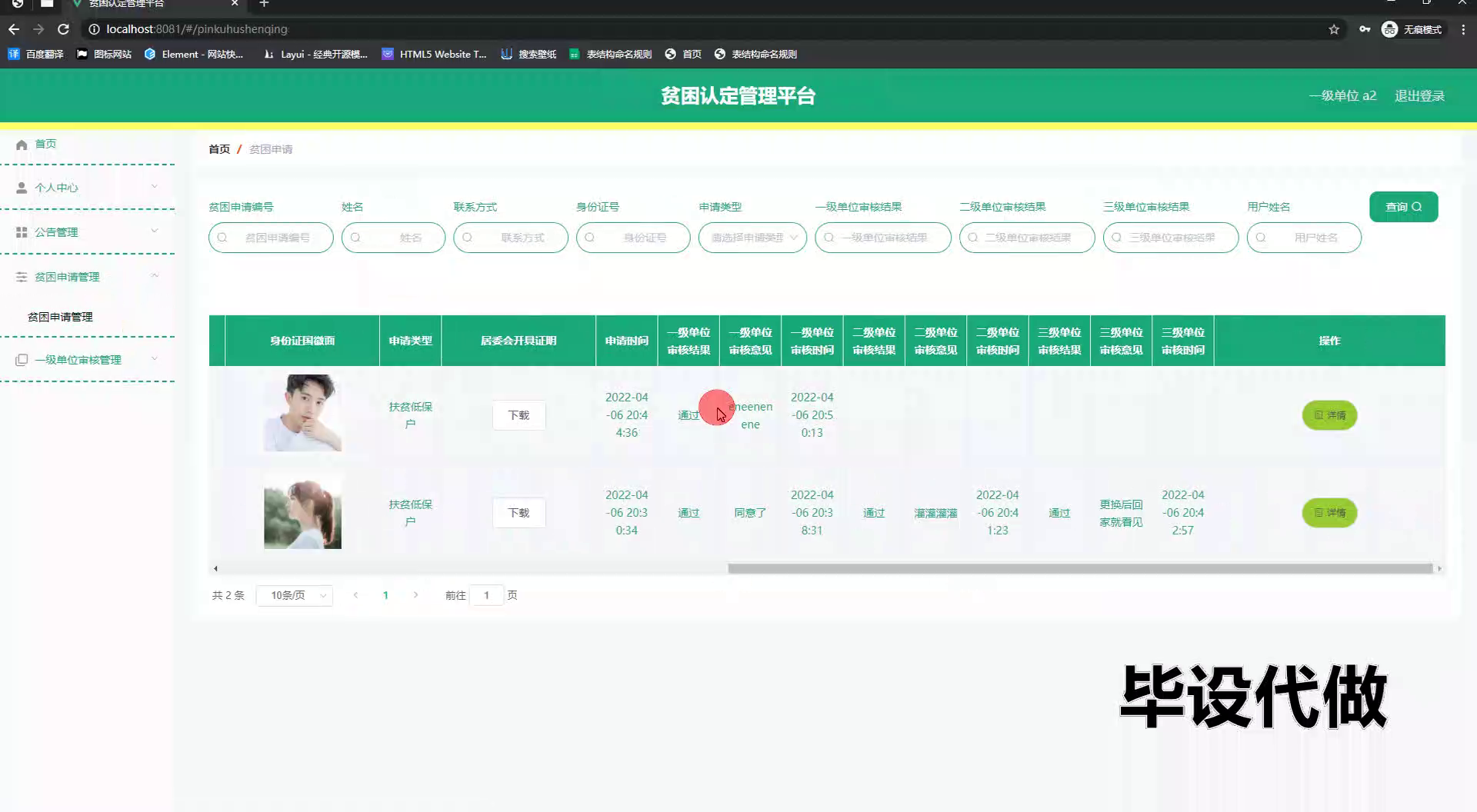Click the 前往 page number input
The image size is (1477, 812).
(x=486, y=595)
